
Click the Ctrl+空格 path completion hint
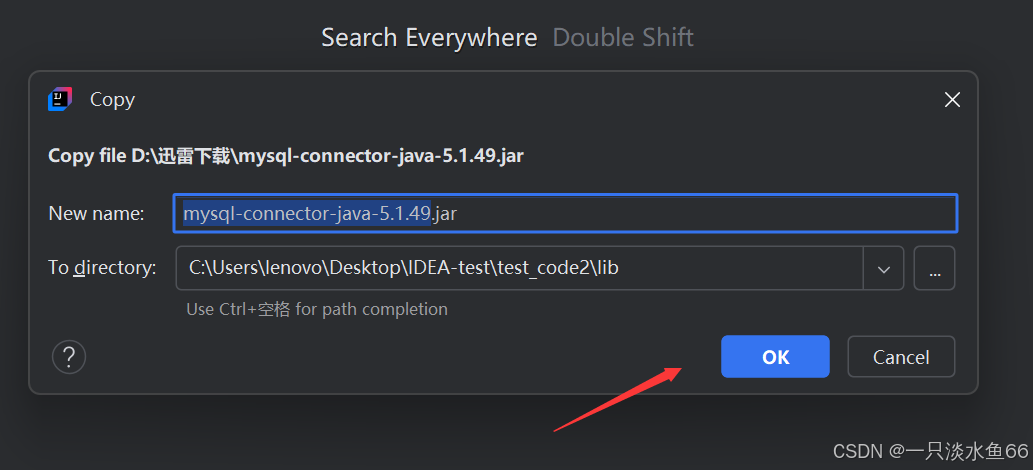coord(317,309)
